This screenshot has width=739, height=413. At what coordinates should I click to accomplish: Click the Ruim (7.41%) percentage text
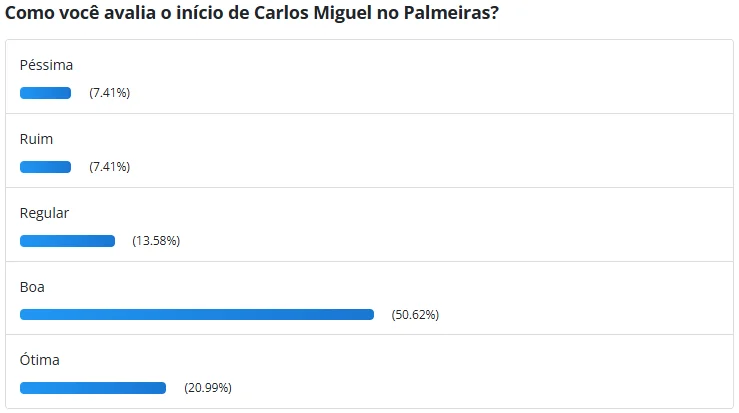[x=109, y=167]
